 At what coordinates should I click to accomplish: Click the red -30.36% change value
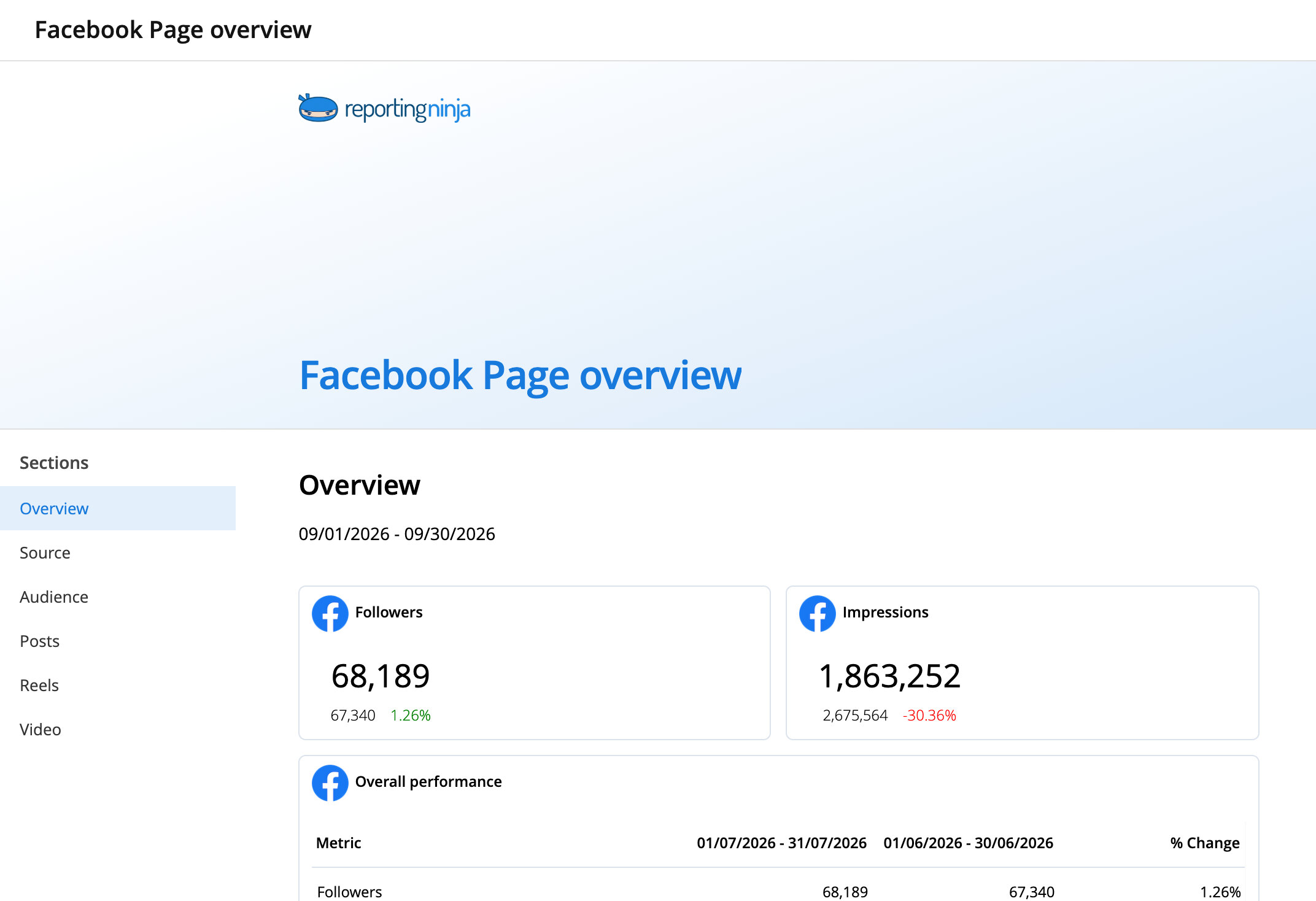click(x=929, y=715)
